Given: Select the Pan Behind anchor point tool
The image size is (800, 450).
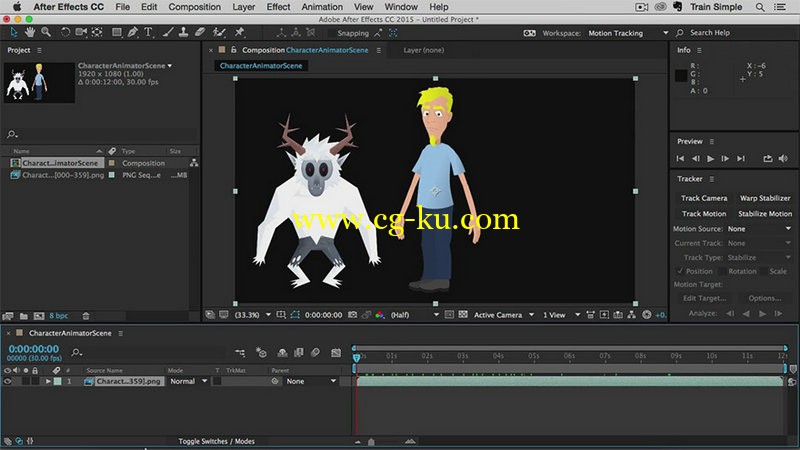Looking at the screenshot, I should coord(97,32).
